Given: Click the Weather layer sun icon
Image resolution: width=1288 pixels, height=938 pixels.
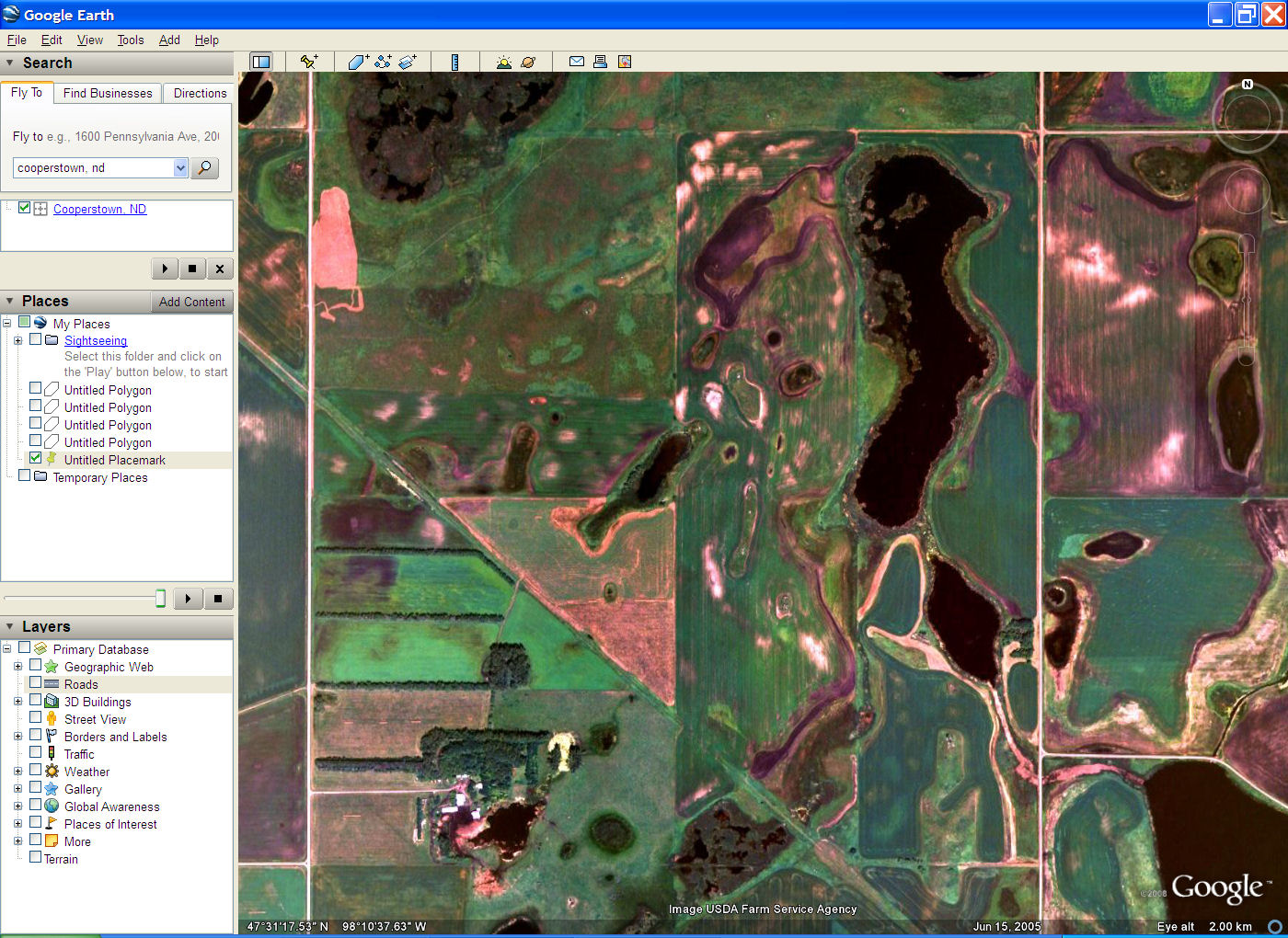Looking at the screenshot, I should [x=52, y=772].
